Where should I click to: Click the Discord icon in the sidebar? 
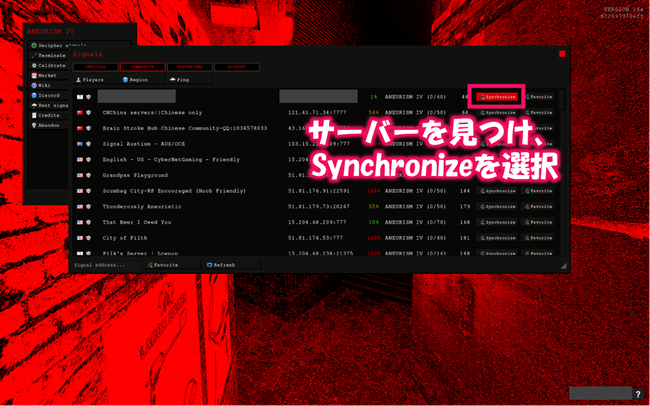click(34, 95)
